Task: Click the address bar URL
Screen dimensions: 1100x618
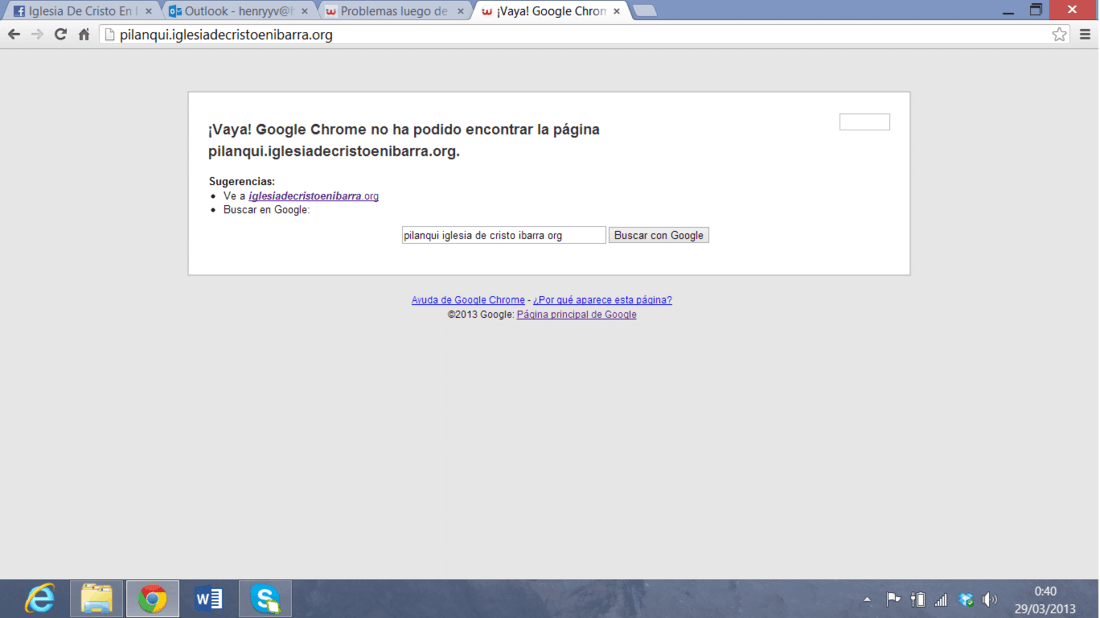Action: [x=226, y=34]
